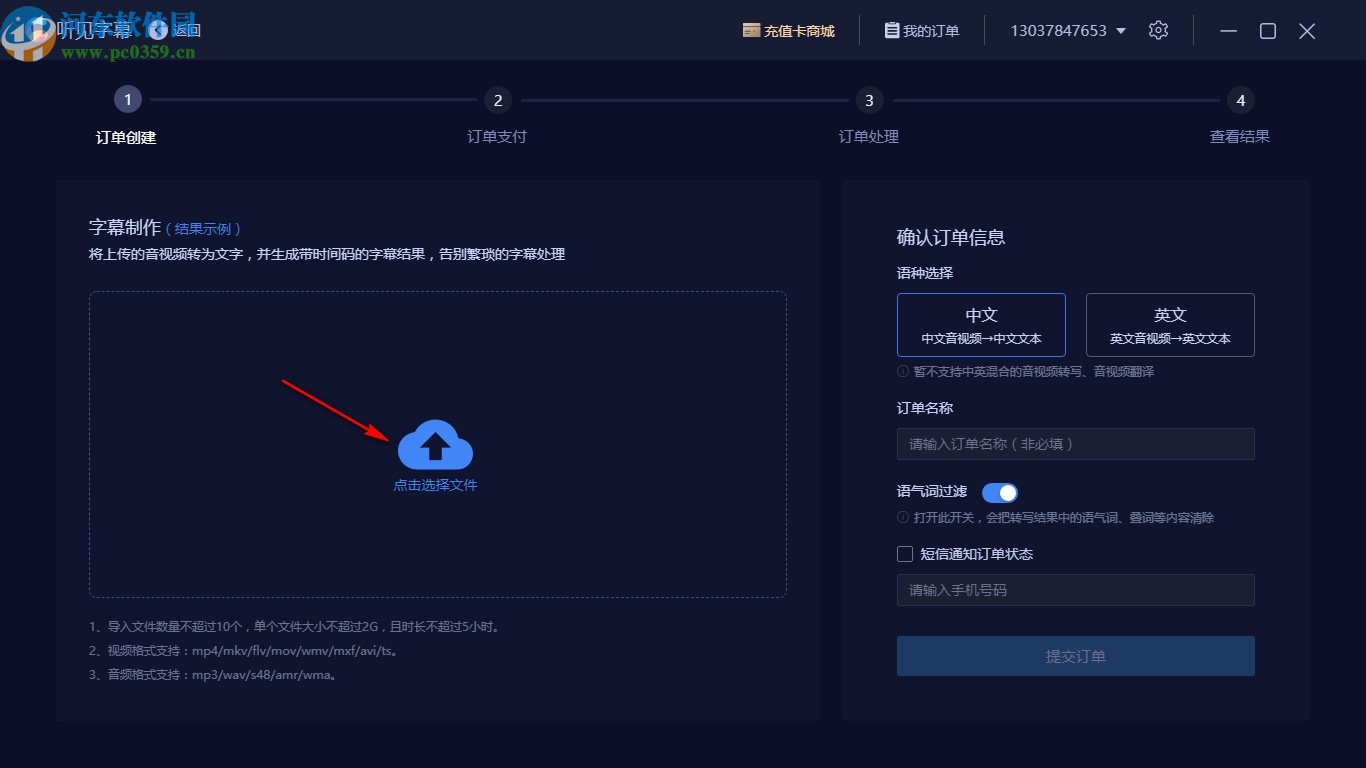
Task: Select step 4 查看结果
Action: coord(1240,117)
